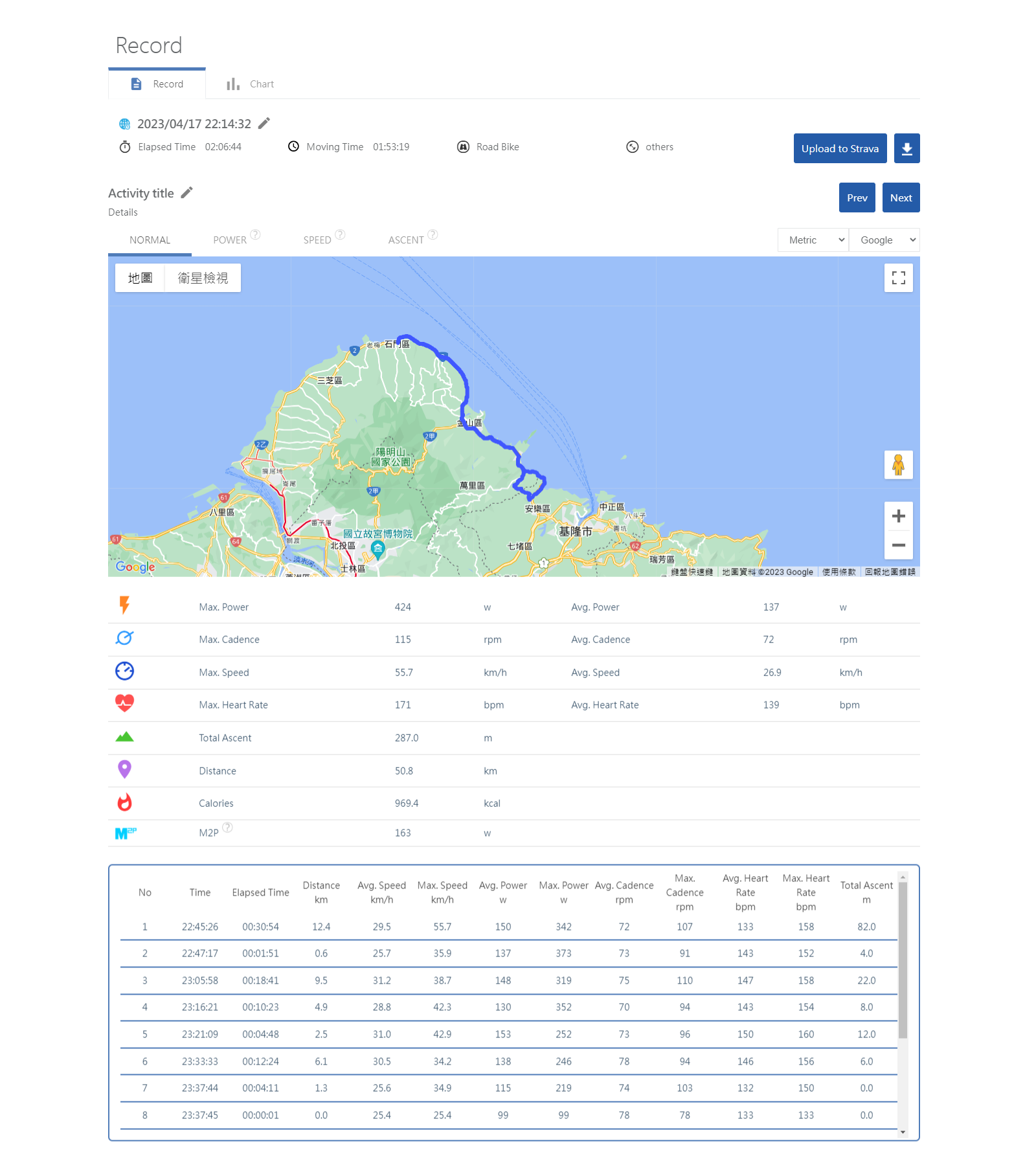Screen dimensions: 1036x1152
Task: Select lap 3 time 23:05:58
Action: (x=200, y=980)
